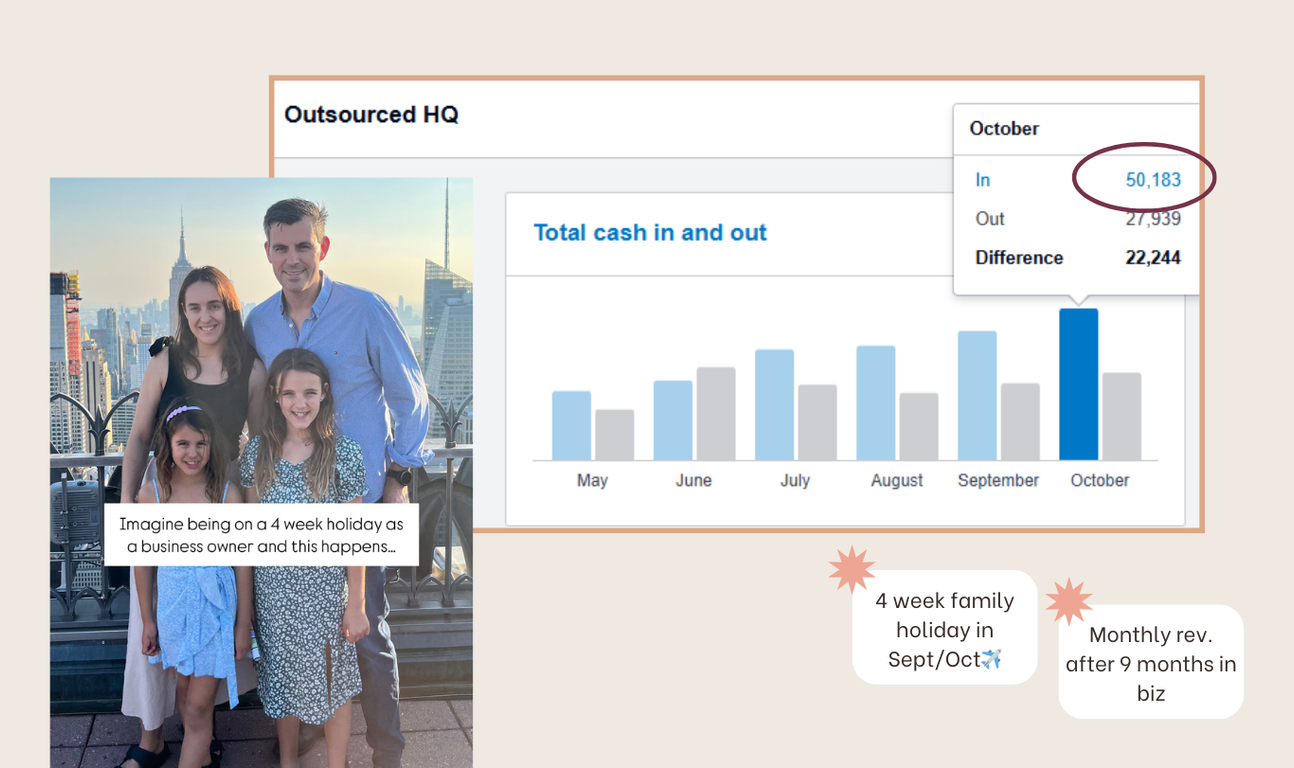This screenshot has height=768, width=1294.
Task: Click the "May" axis label
Action: [592, 481]
